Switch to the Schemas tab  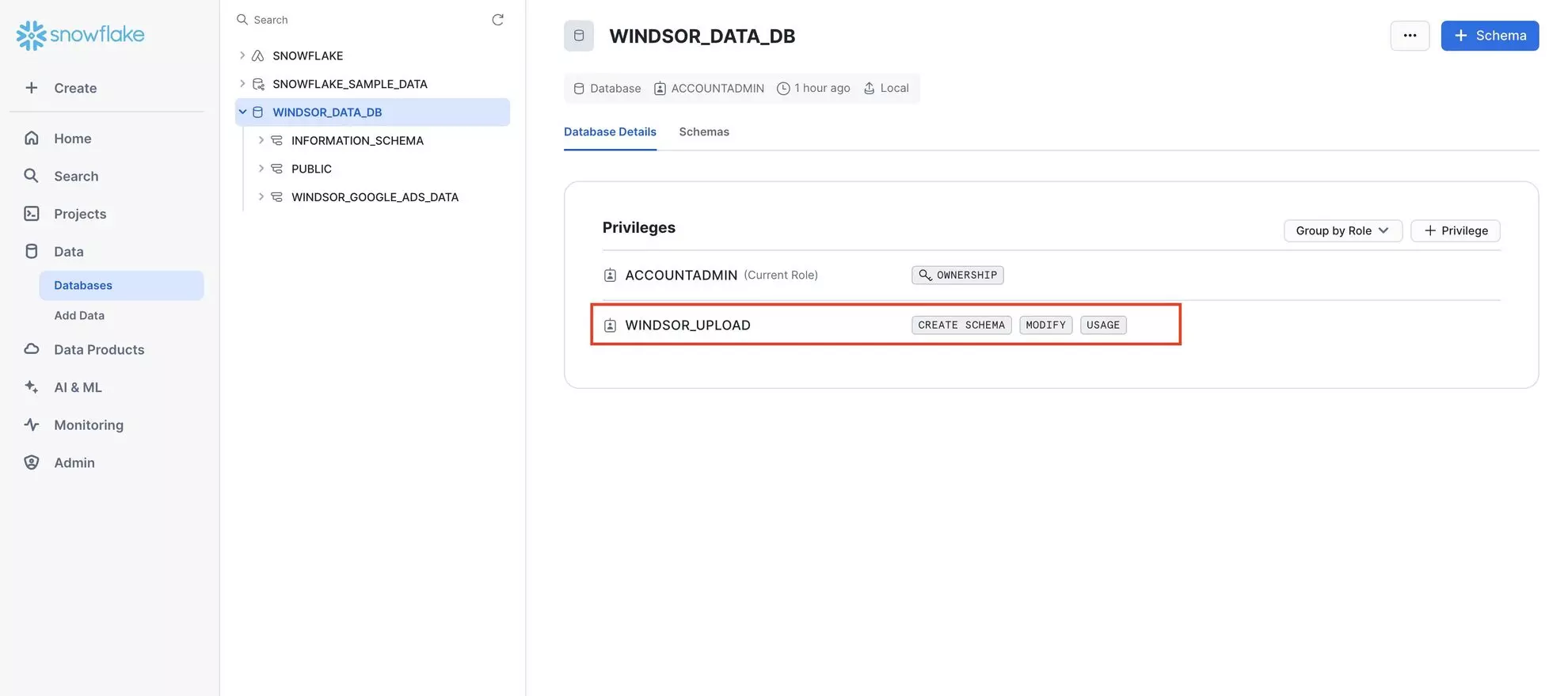pyautogui.click(x=704, y=132)
